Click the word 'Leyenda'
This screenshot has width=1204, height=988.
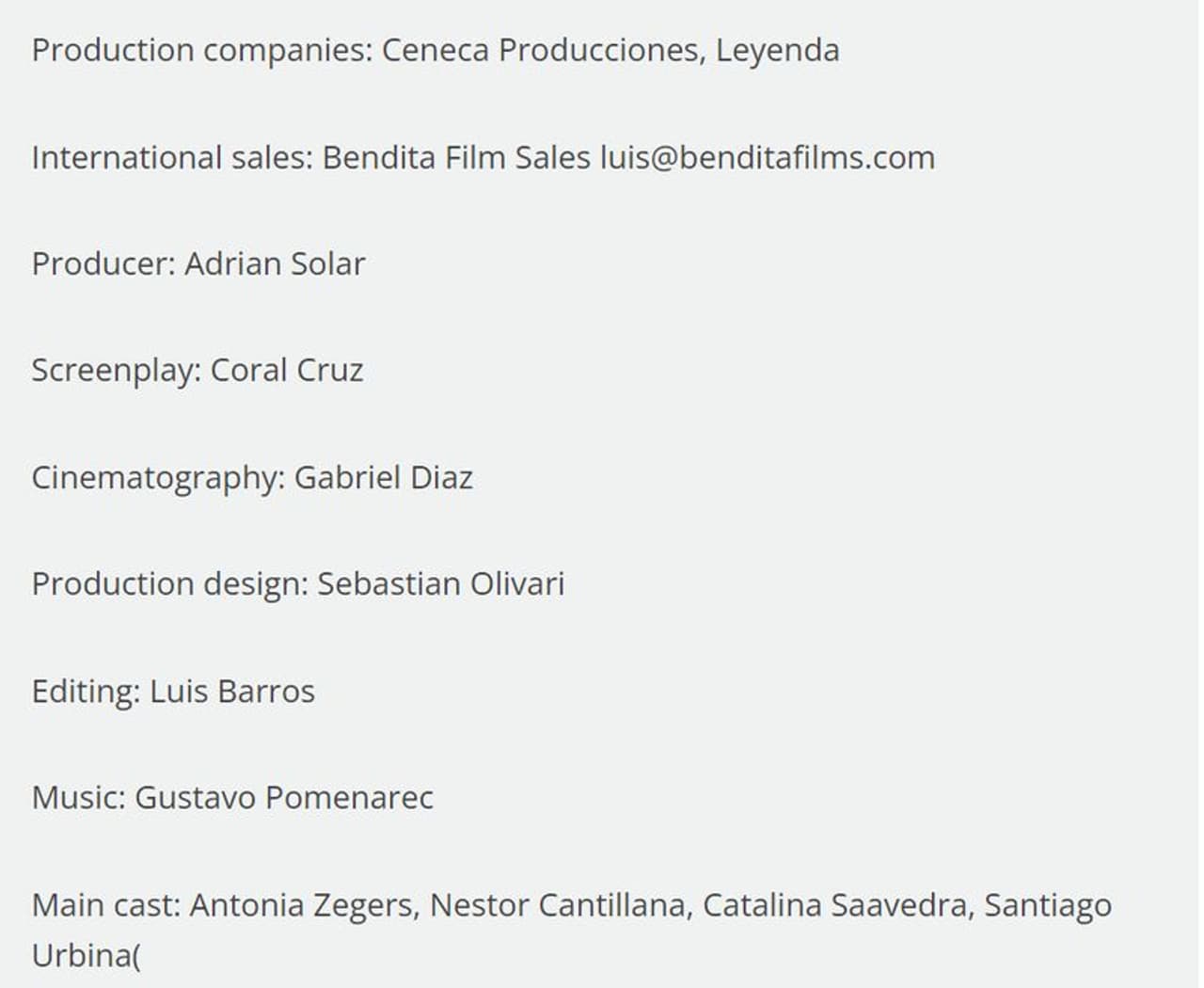point(777,50)
